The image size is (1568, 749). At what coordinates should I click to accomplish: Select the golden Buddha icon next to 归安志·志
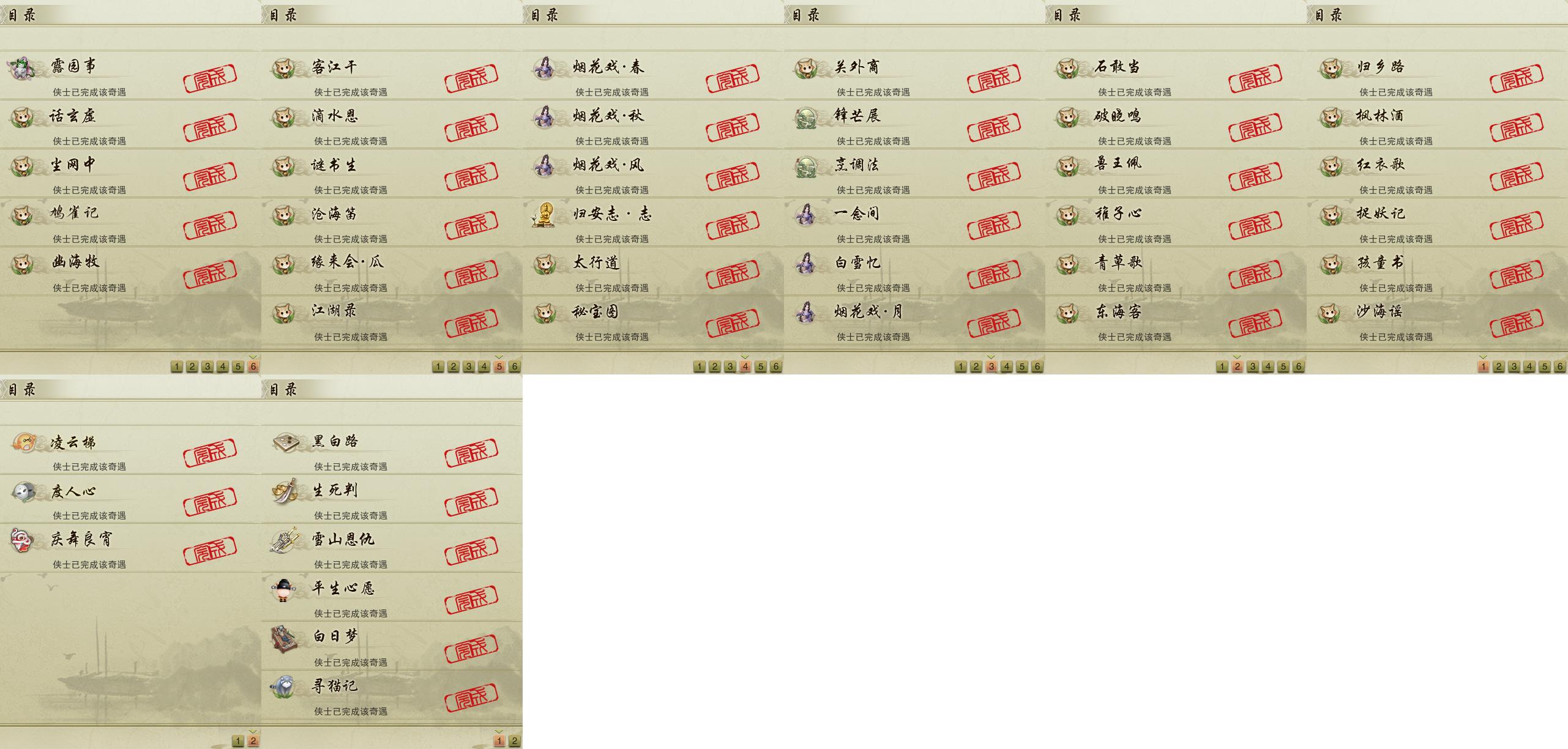click(x=543, y=214)
